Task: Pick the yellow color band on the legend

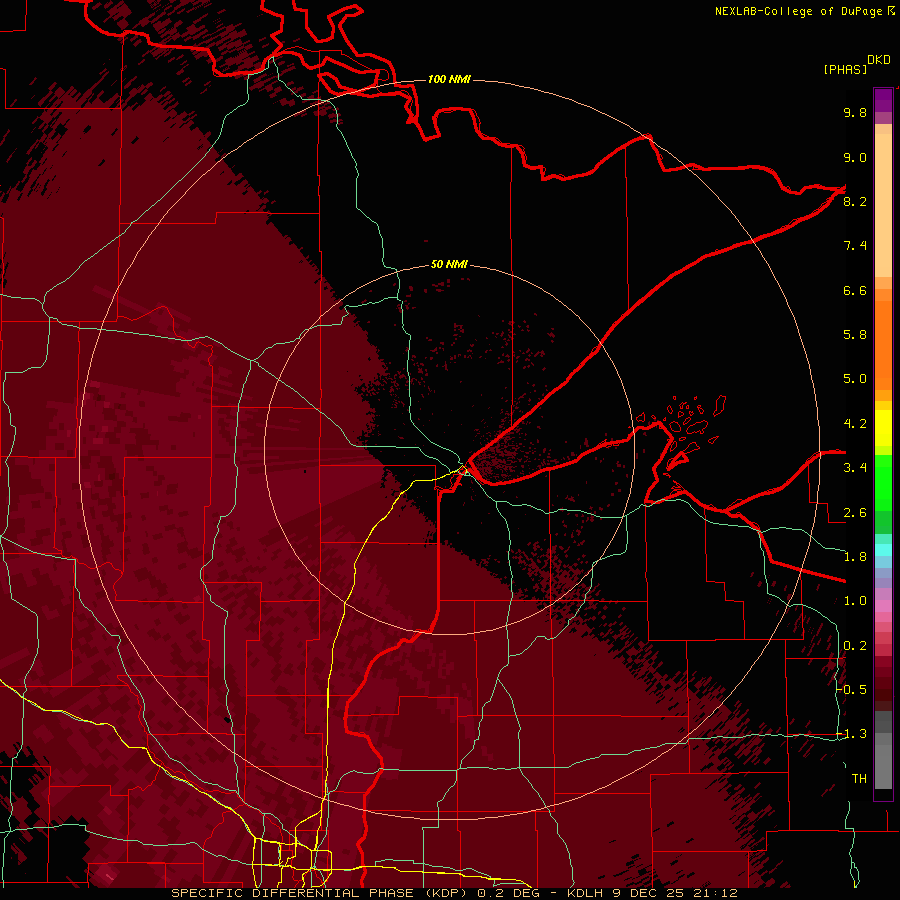Action: (x=883, y=428)
